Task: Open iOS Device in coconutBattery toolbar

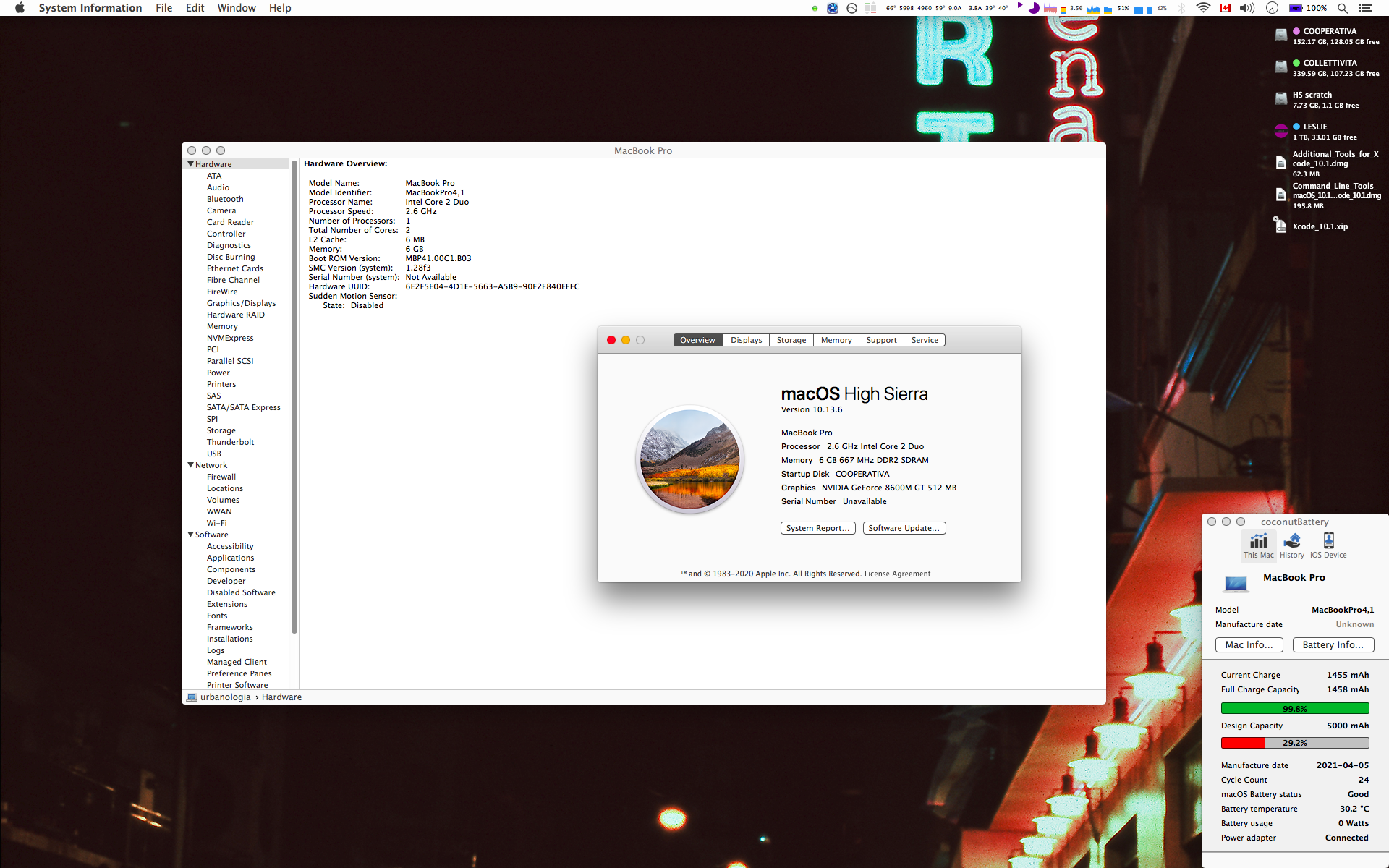Action: (x=1328, y=545)
